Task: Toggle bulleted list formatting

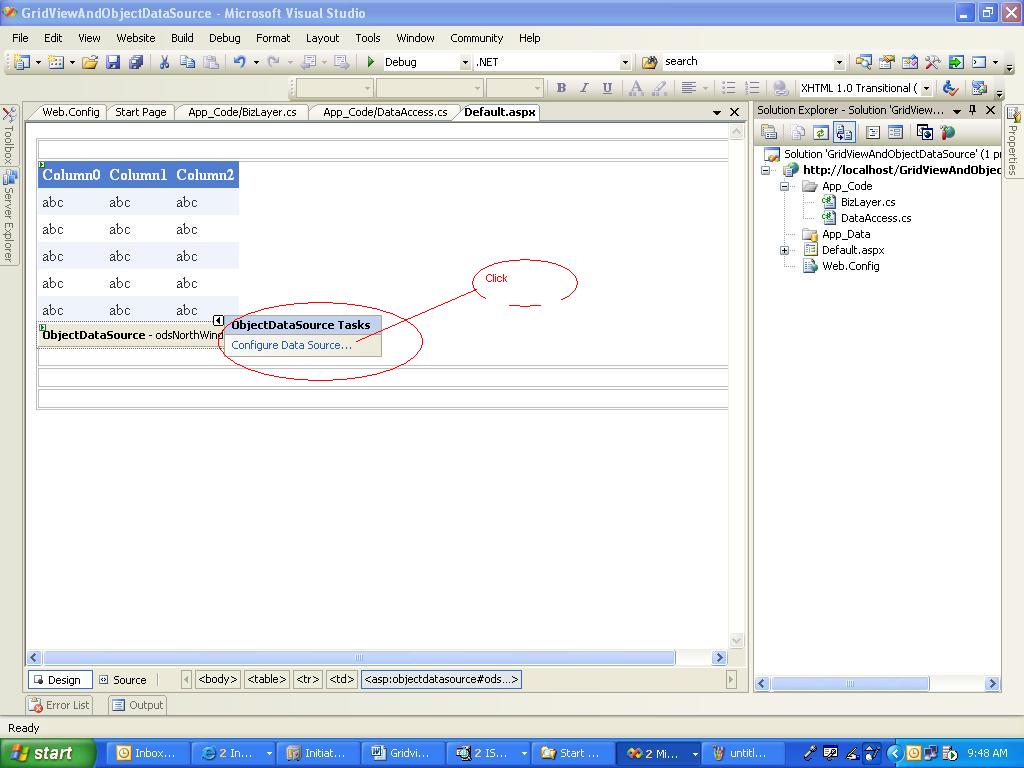Action: pyautogui.click(x=729, y=88)
